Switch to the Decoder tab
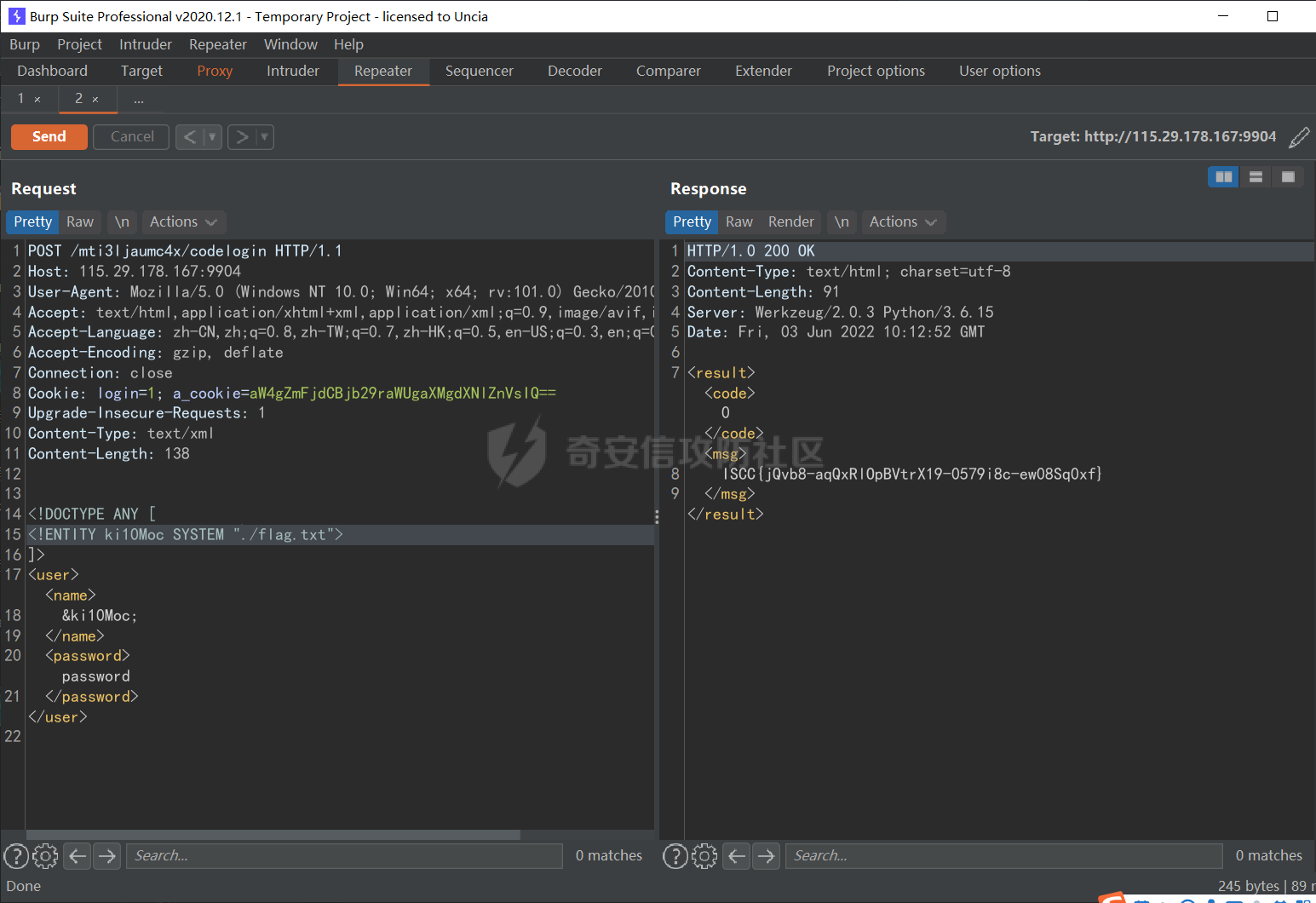The height and width of the screenshot is (903, 1316). (x=575, y=71)
